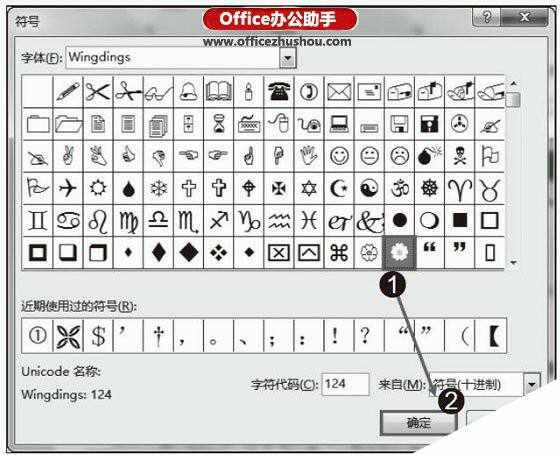Open the font dropdown arrow

(x=288, y=58)
